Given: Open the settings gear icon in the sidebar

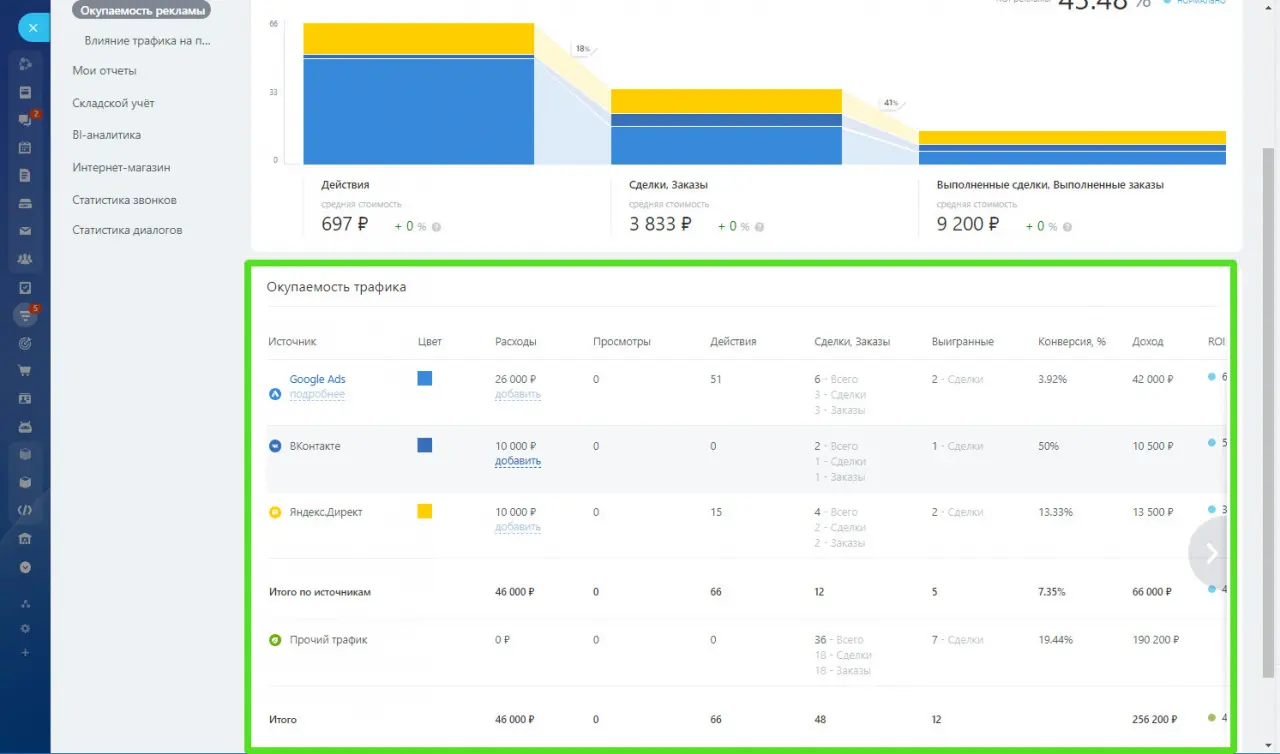Looking at the screenshot, I should click(26, 628).
